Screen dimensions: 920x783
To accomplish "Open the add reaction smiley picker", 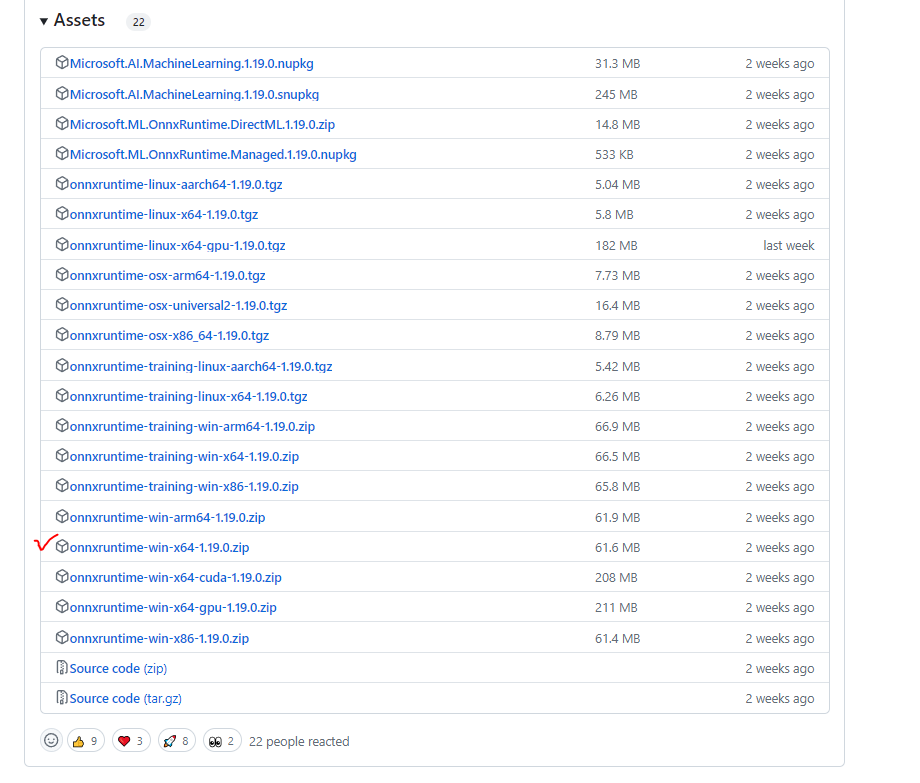I will pyautogui.click(x=51, y=740).
